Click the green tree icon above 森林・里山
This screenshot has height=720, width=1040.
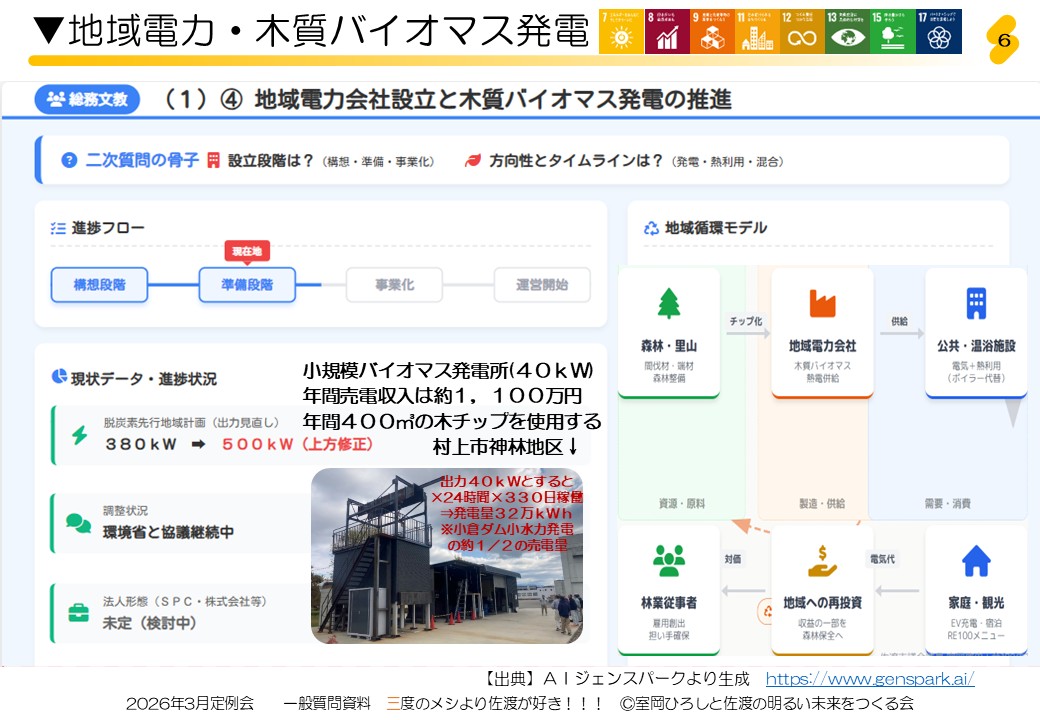pos(669,303)
